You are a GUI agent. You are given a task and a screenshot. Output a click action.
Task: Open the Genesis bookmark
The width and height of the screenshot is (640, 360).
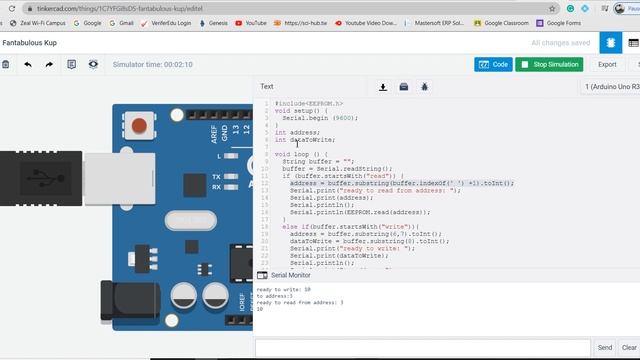coord(213,23)
